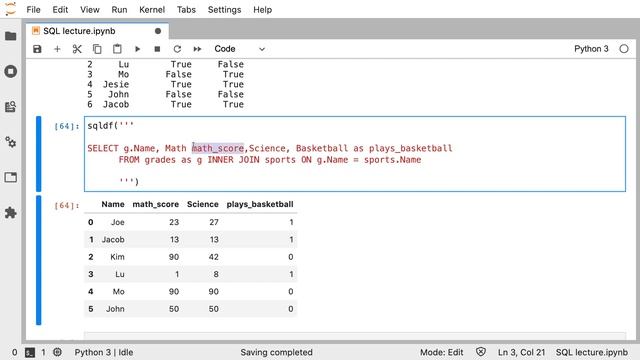Image resolution: width=640 pixels, height=360 pixels.
Task: Restart the kernel icon
Action: (177, 49)
